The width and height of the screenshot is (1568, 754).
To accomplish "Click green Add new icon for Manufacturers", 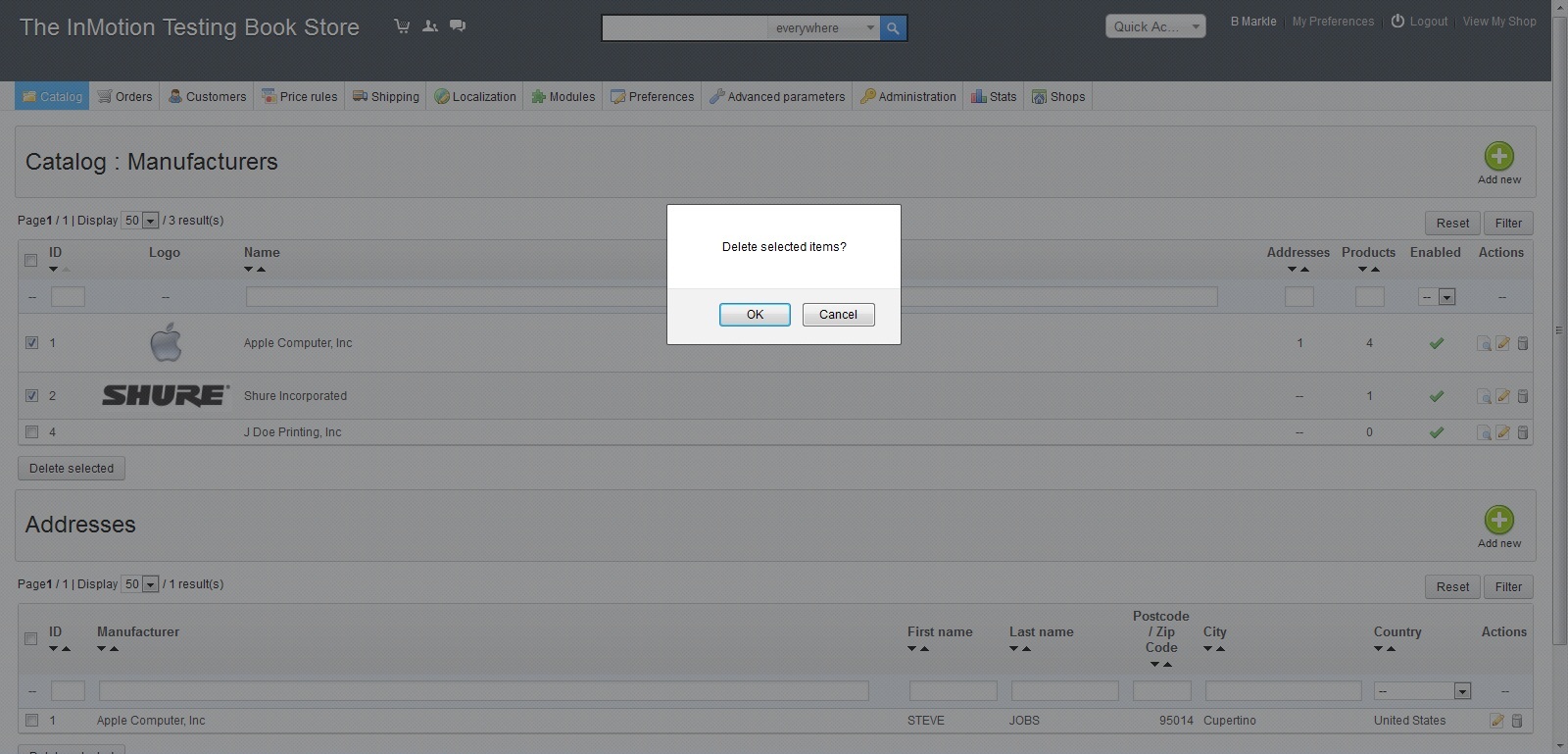I will 1498,157.
